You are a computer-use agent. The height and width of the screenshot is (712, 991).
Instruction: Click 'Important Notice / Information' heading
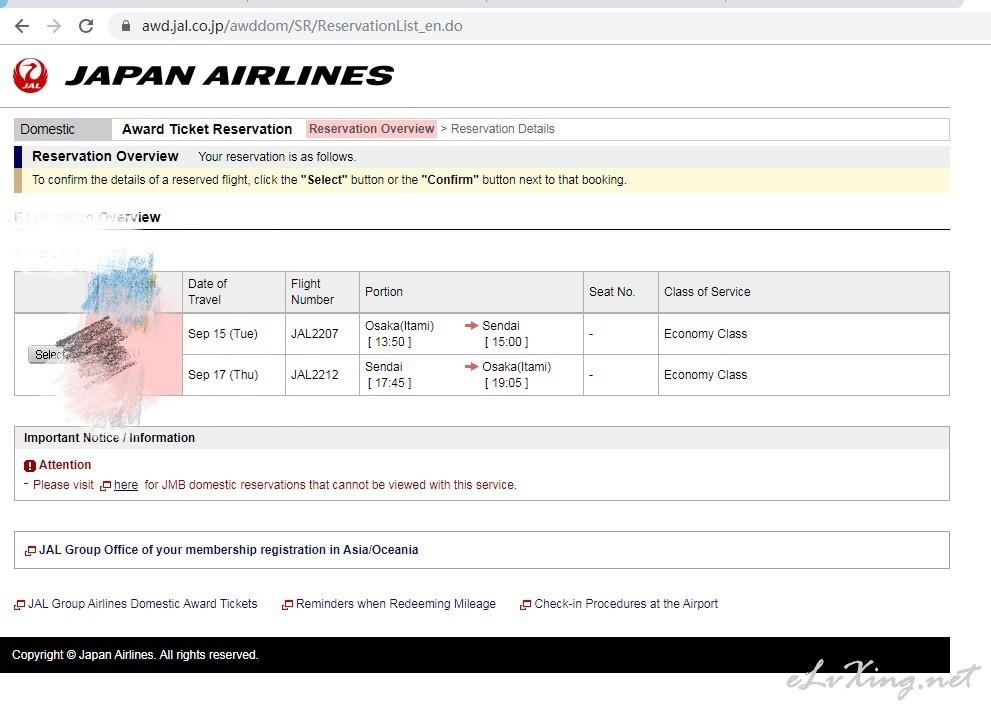[x=109, y=438]
